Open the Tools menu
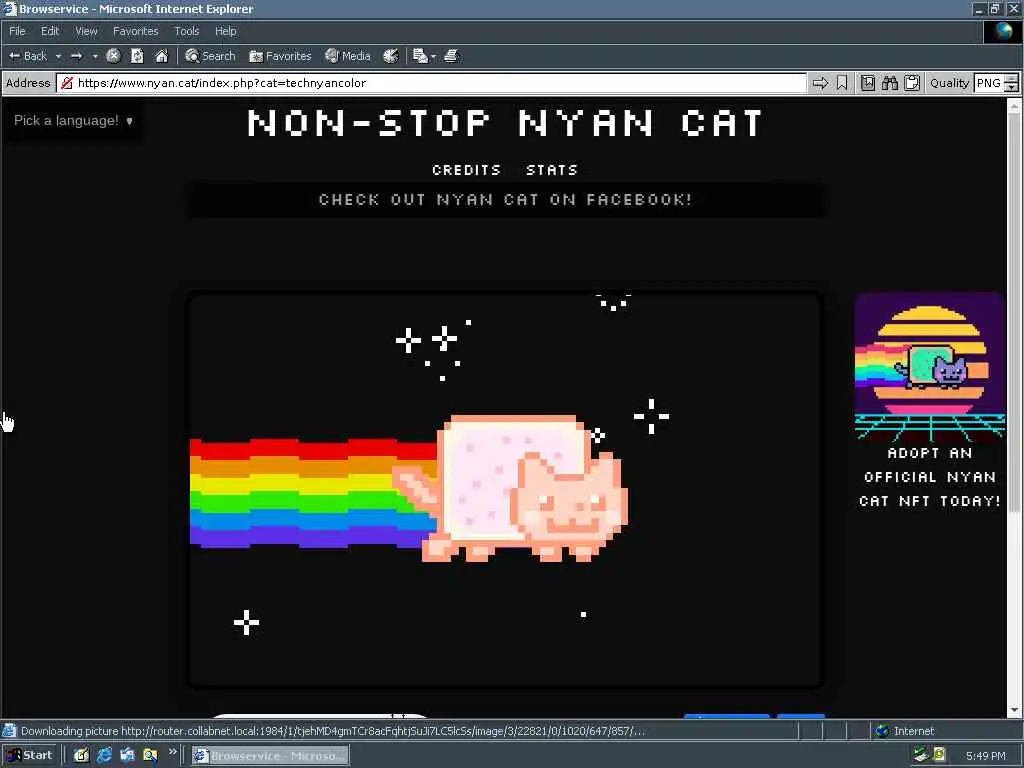The height and width of the screenshot is (768, 1024). pos(187,31)
